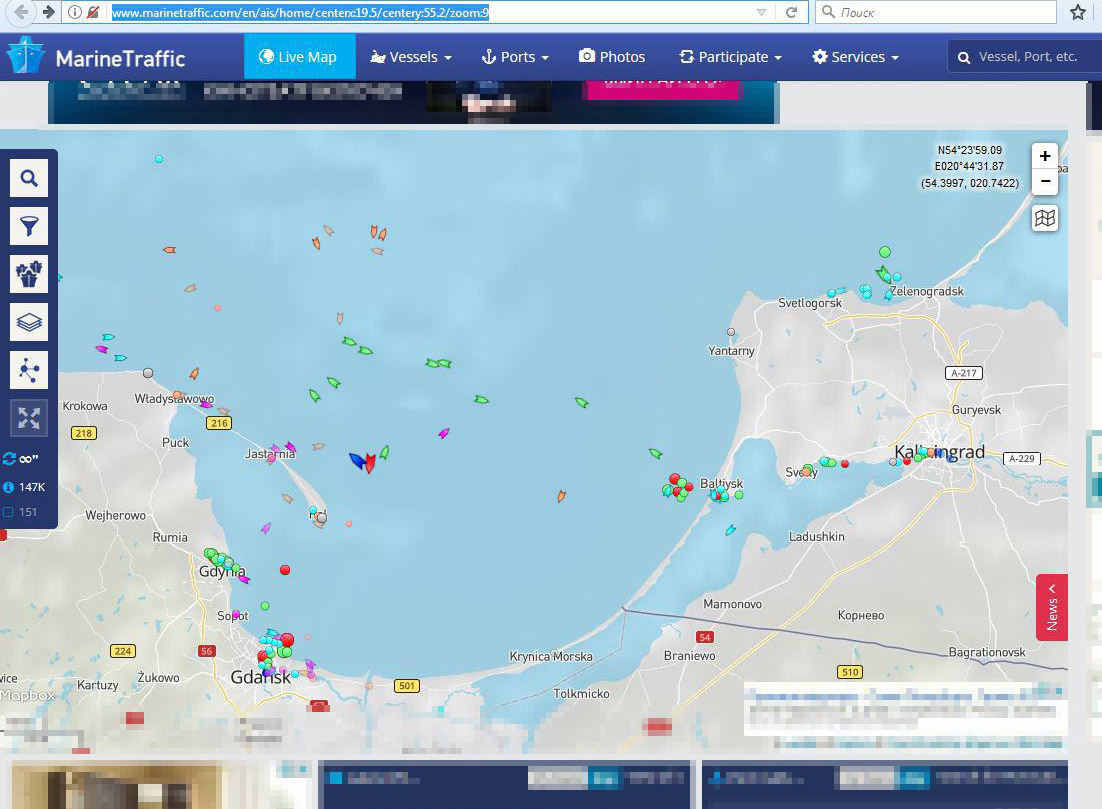The height and width of the screenshot is (809, 1102).
Task: Expand the red News side panel
Action: (x=1052, y=607)
